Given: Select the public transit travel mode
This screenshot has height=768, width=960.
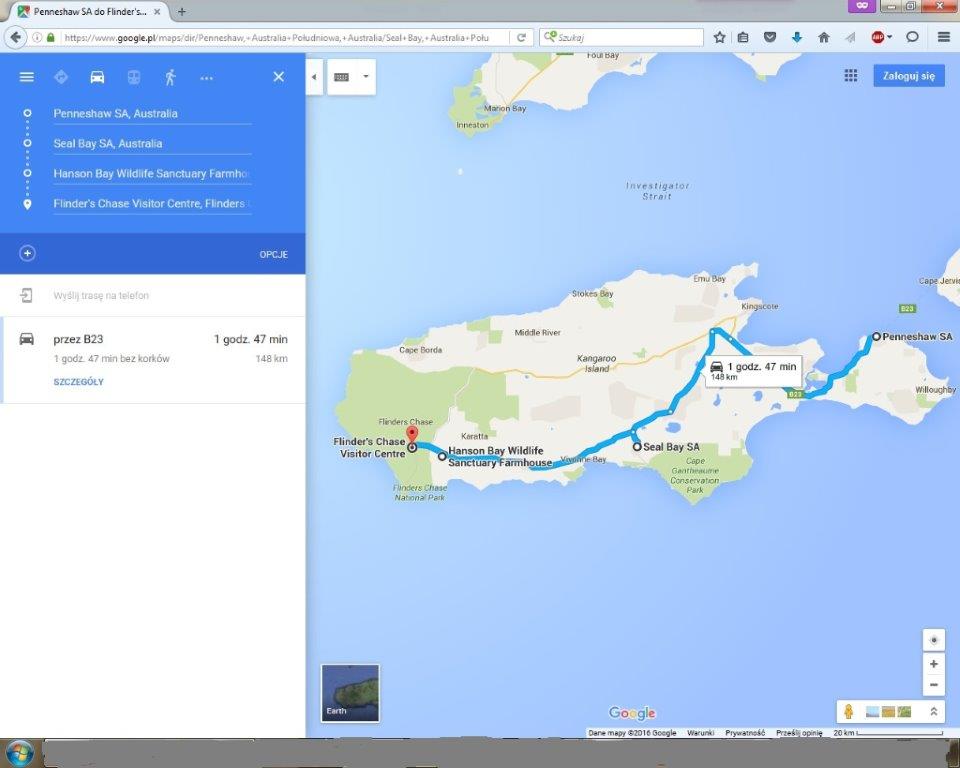Looking at the screenshot, I should pos(133,77).
